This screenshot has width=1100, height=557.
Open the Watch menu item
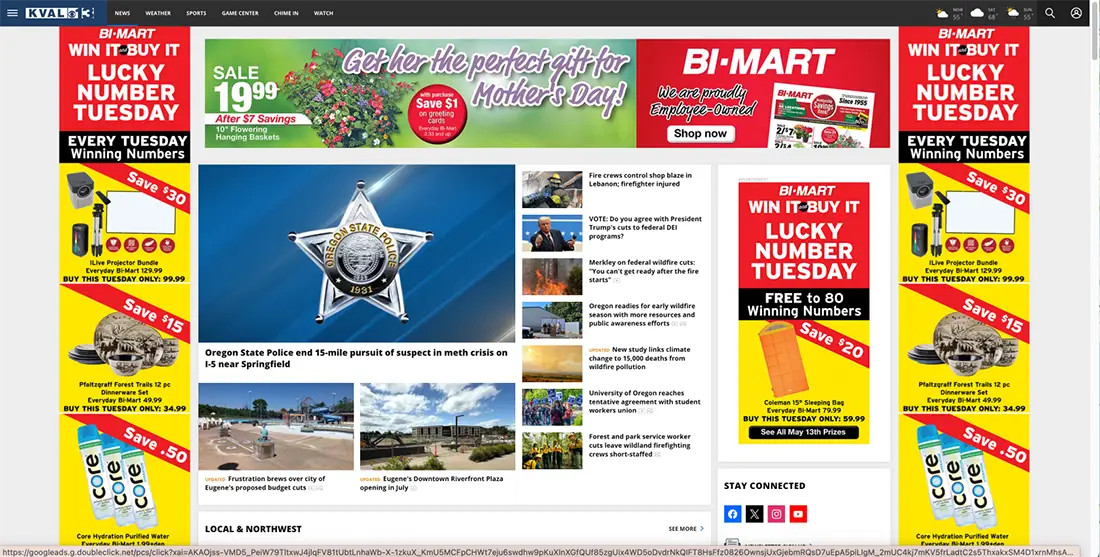323,13
